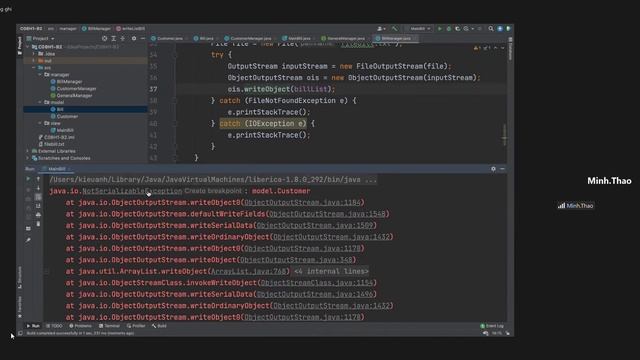This screenshot has width=640, height=360.
Task: Open ObjectStreamClass.java:1154 stack link
Action: [317, 282]
